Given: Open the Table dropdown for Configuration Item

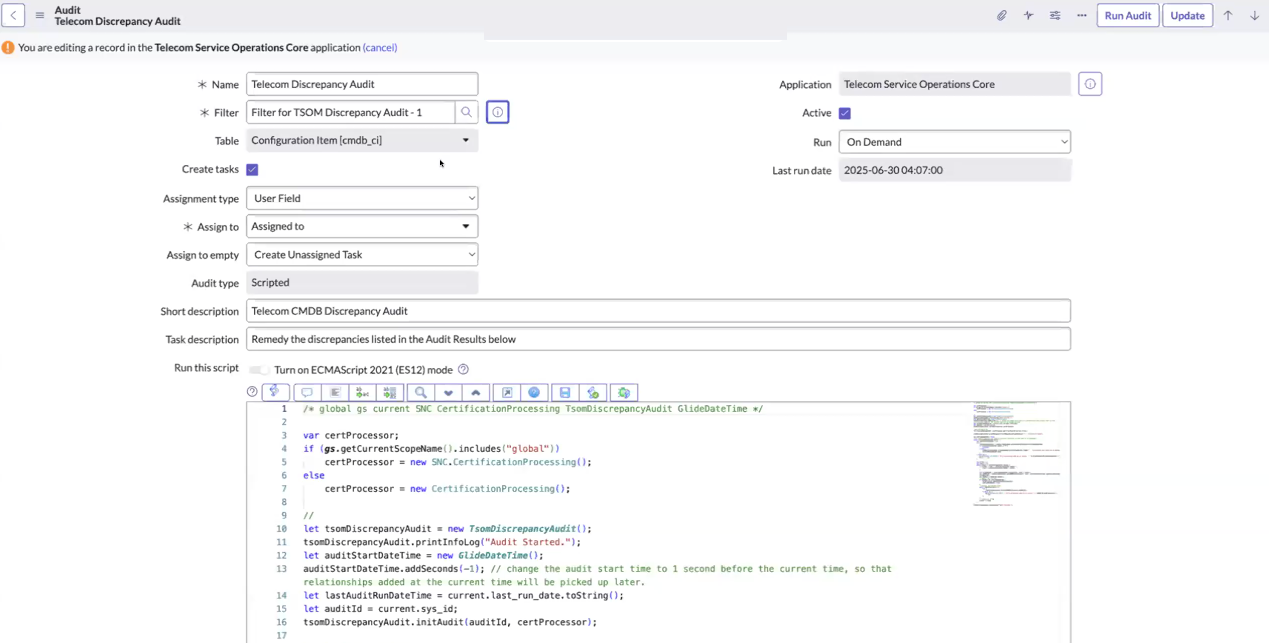Looking at the screenshot, I should click(x=362, y=140).
